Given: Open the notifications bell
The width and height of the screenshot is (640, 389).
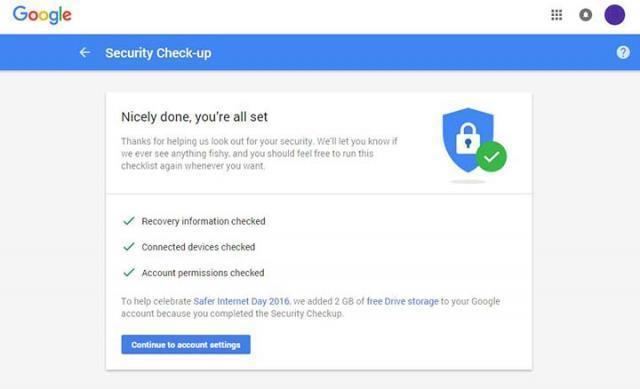Looking at the screenshot, I should (x=585, y=15).
